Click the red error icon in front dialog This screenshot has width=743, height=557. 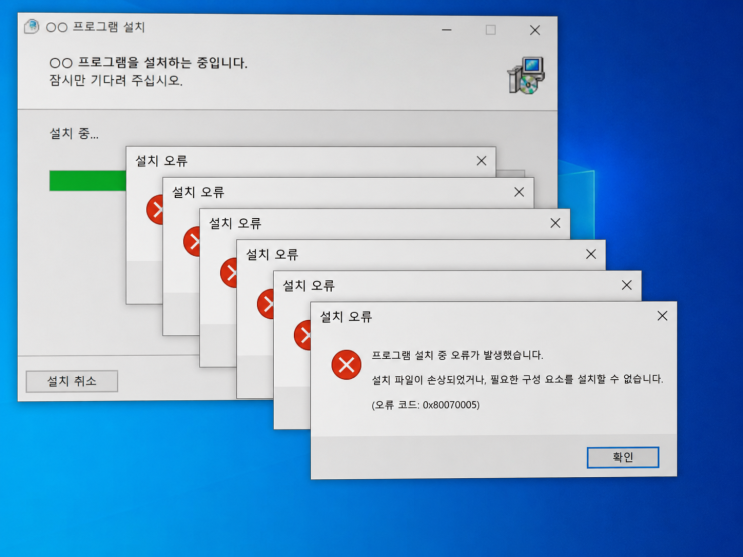pyautogui.click(x=346, y=365)
